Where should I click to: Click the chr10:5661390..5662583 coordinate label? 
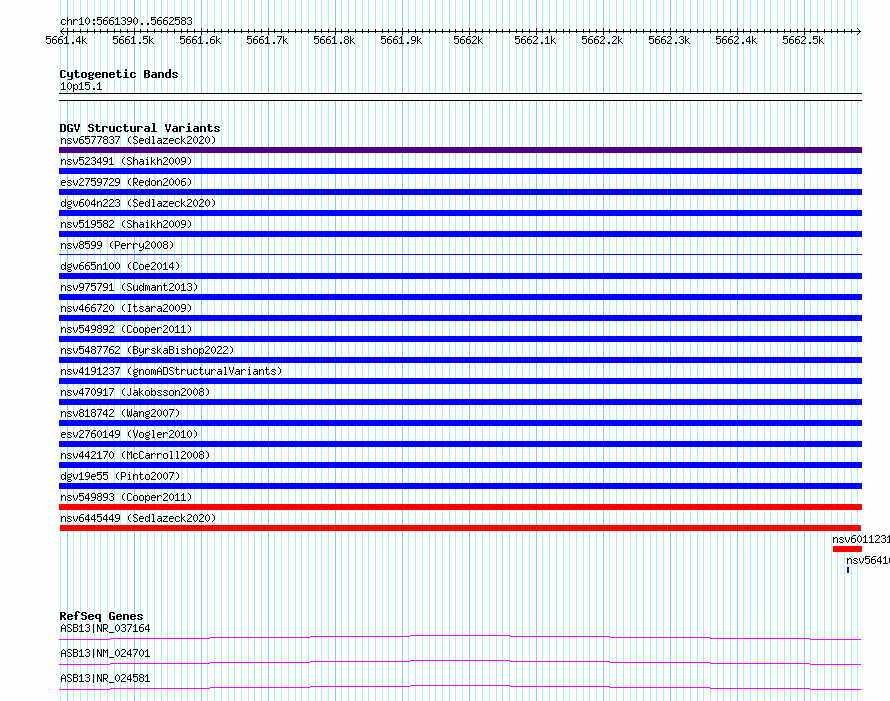pos(126,22)
